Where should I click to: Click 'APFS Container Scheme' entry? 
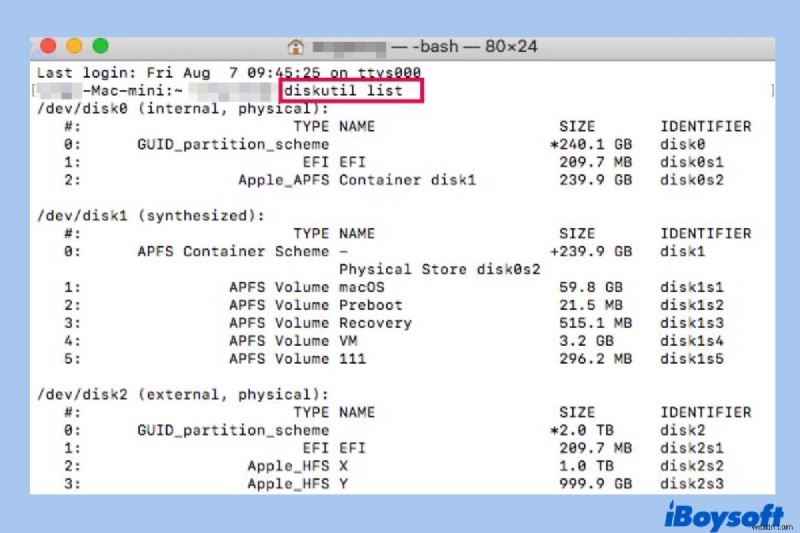pos(233,251)
